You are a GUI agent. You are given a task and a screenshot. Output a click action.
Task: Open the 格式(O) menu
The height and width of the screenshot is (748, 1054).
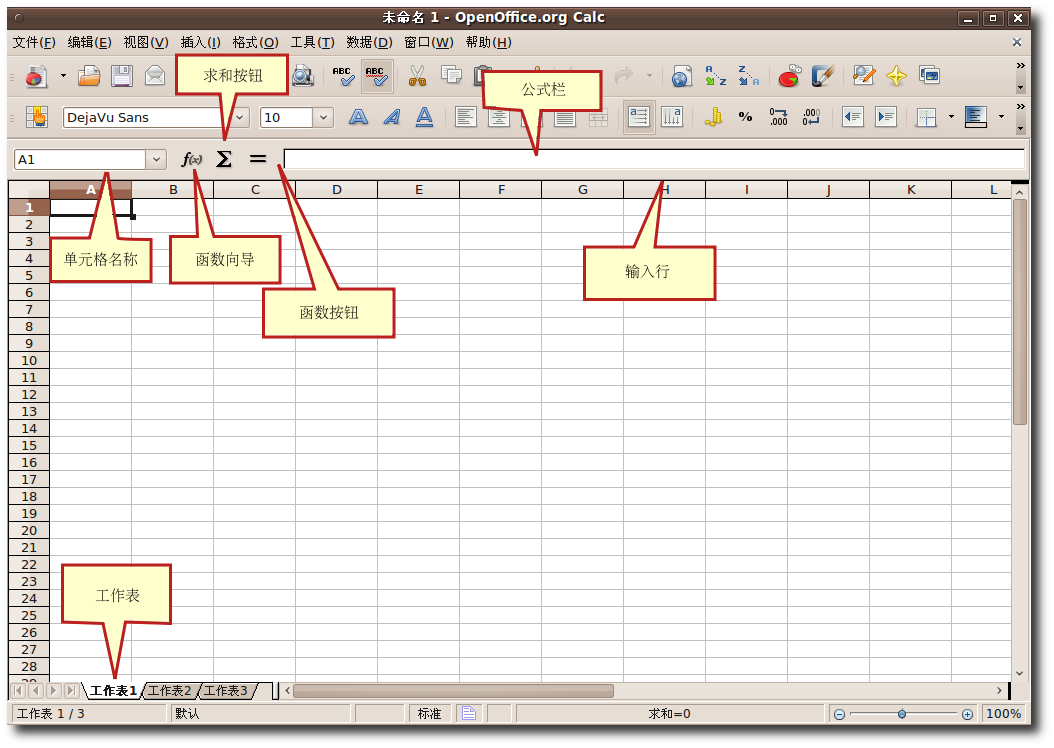click(x=255, y=42)
